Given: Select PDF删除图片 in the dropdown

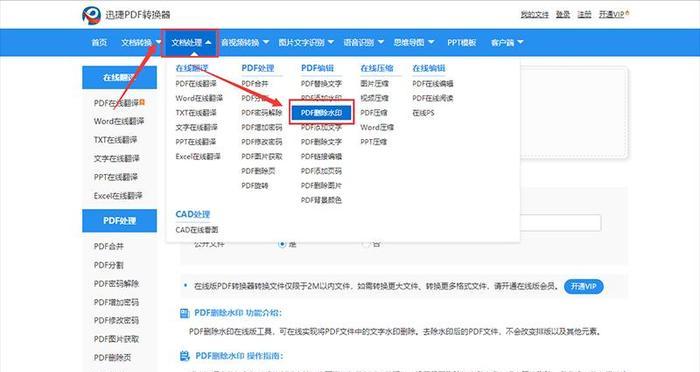Looking at the screenshot, I should click(x=321, y=185).
